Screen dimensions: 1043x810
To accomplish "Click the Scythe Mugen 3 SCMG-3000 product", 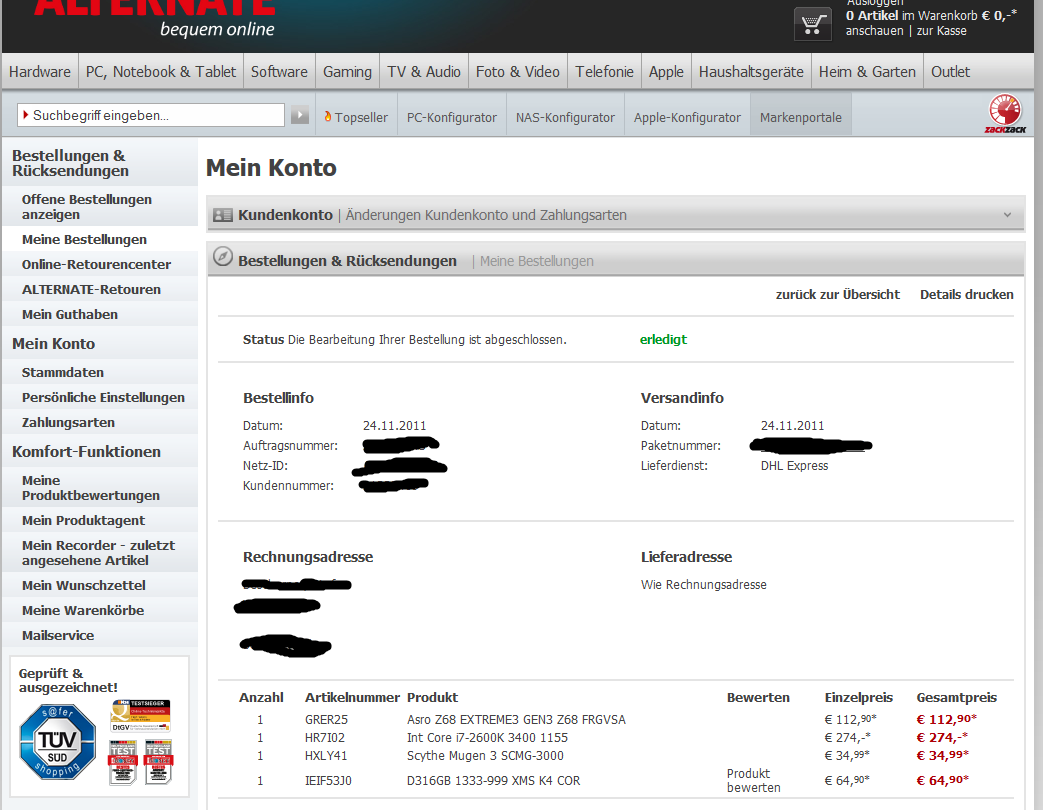I will tap(485, 755).
